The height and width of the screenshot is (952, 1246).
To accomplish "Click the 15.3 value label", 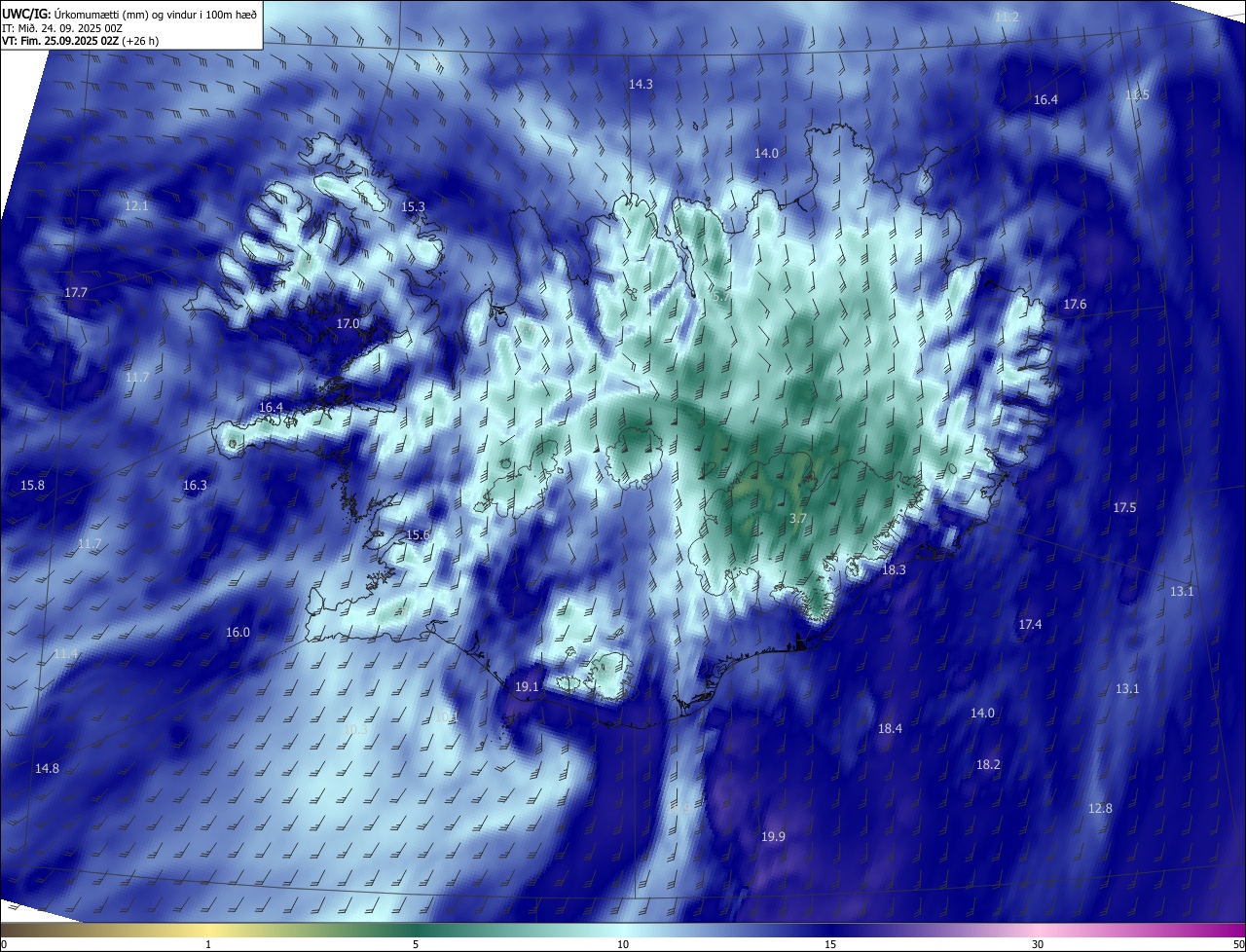I will [413, 207].
